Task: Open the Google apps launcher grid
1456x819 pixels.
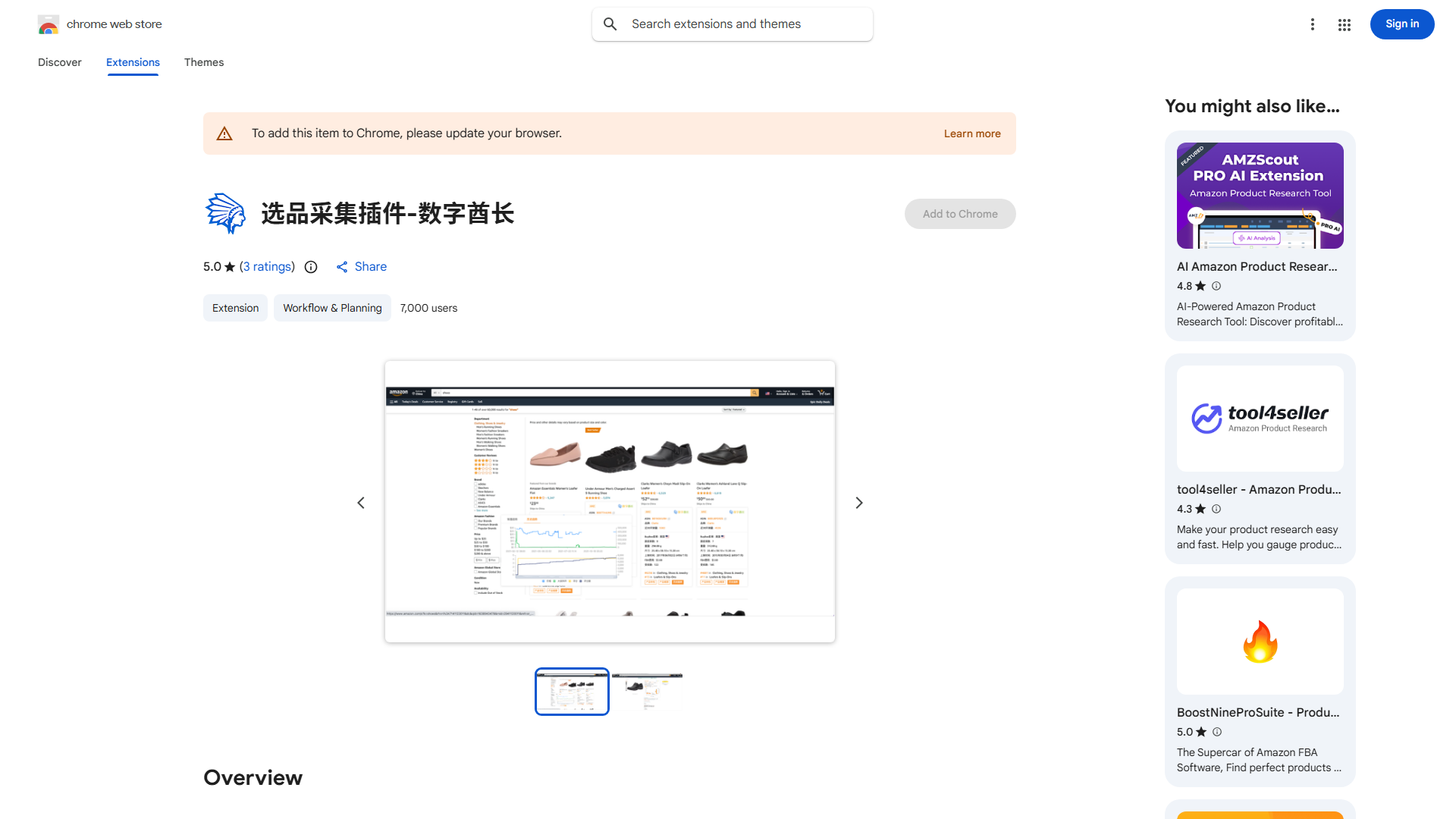Action: pos(1344,24)
